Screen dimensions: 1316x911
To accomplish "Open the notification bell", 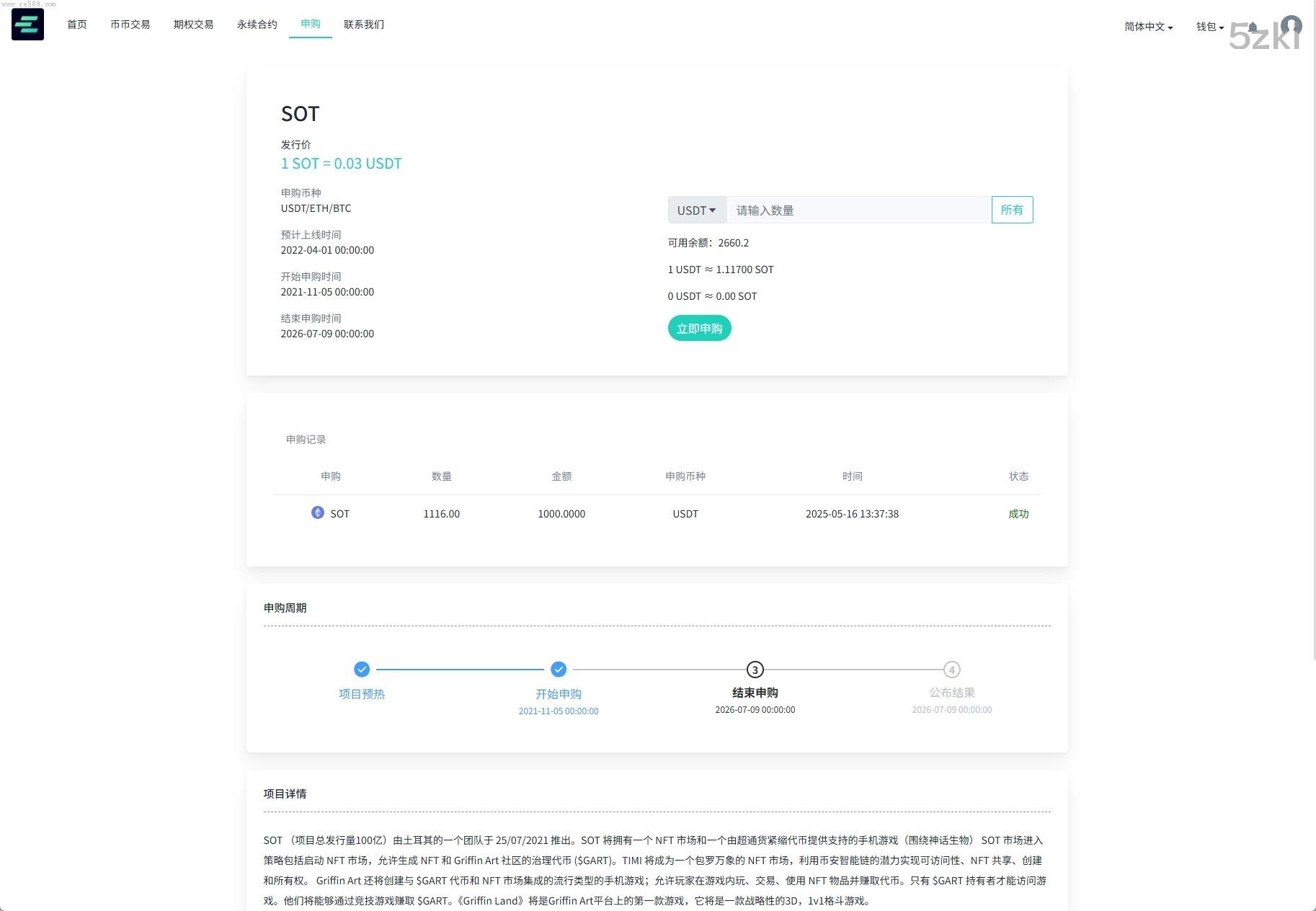I will (1253, 27).
